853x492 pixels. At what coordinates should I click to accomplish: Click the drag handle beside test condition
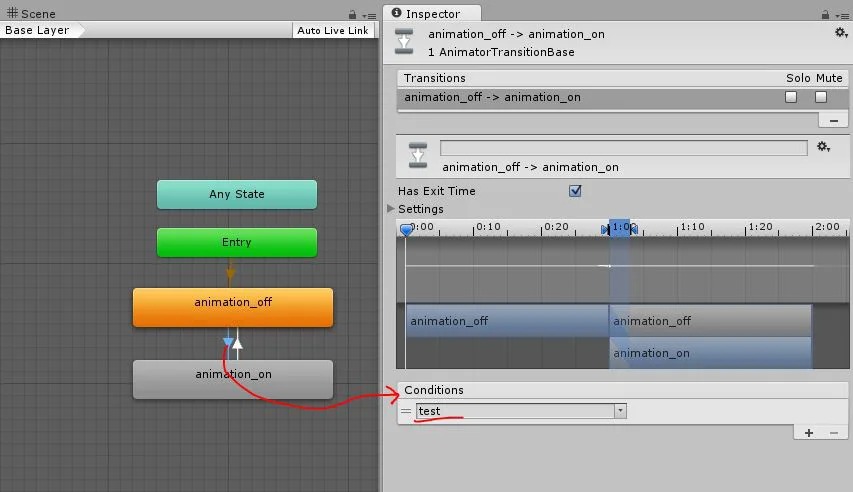click(x=406, y=411)
